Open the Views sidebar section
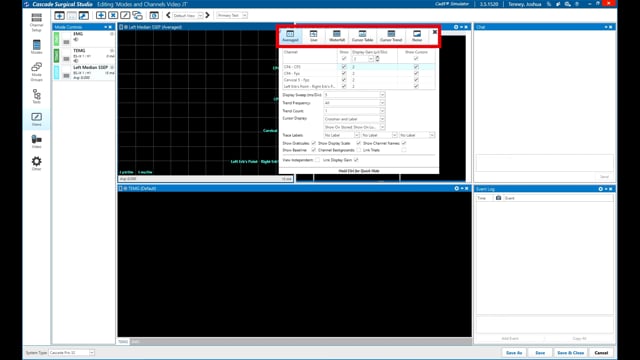This screenshot has width=640, height=360. click(36, 119)
